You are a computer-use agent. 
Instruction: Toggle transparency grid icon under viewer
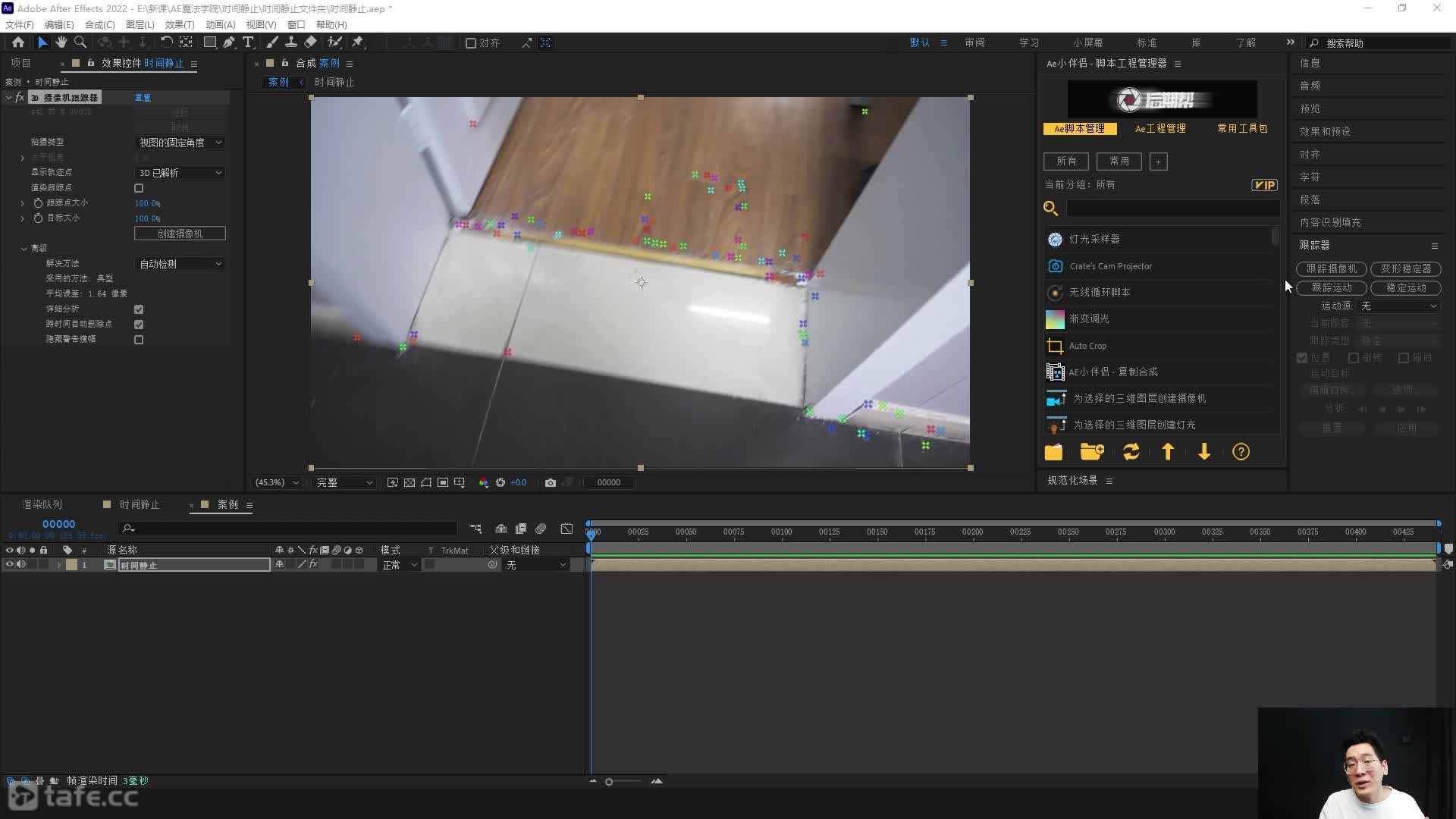click(x=409, y=482)
